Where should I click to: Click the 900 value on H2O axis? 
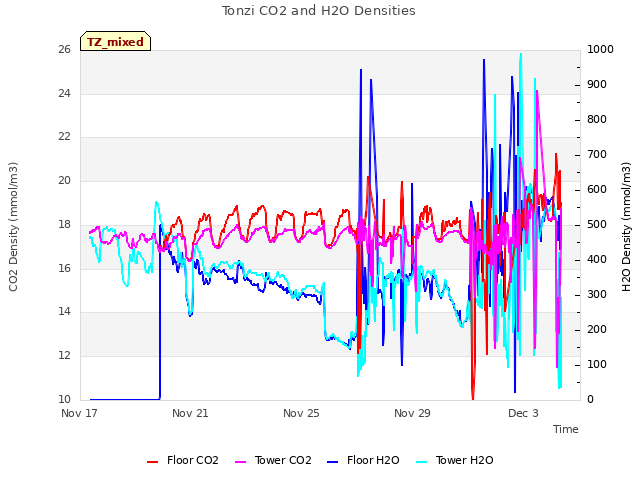[x=597, y=84]
